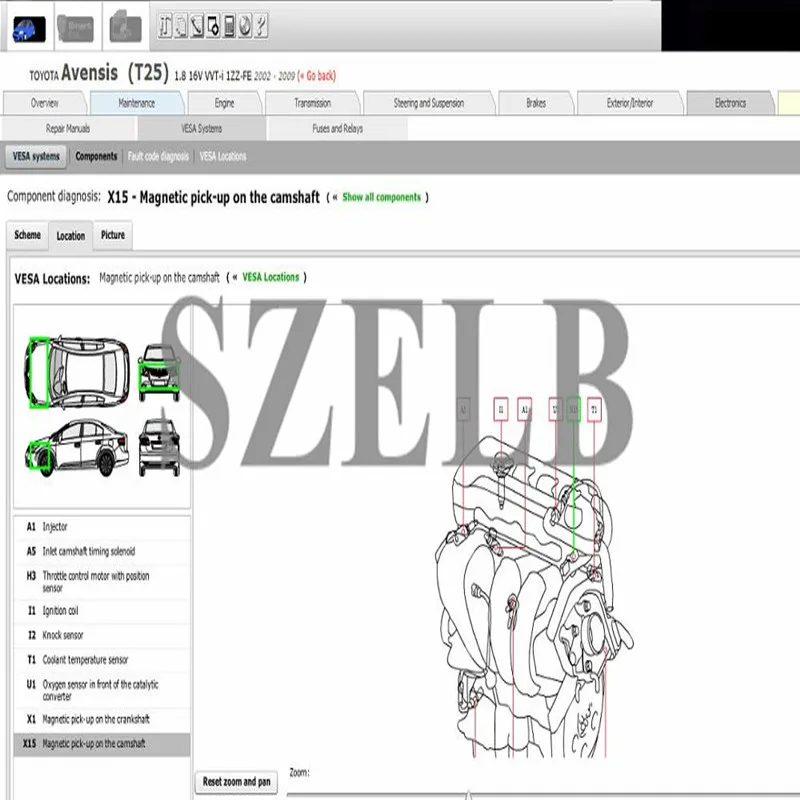Switch to the Scheme tab

pyautogui.click(x=28, y=235)
